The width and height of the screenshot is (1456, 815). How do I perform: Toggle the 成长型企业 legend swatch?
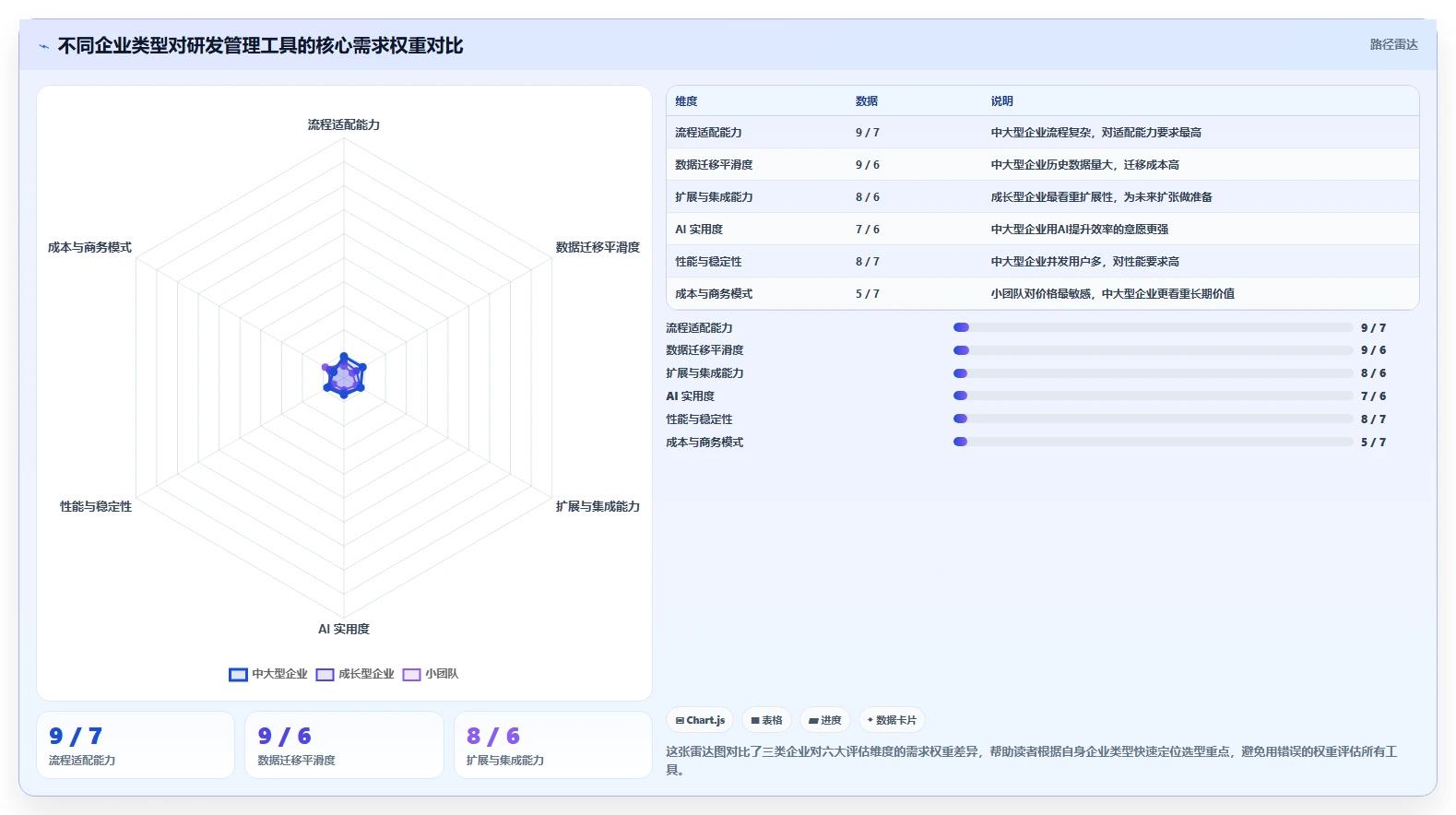325,675
